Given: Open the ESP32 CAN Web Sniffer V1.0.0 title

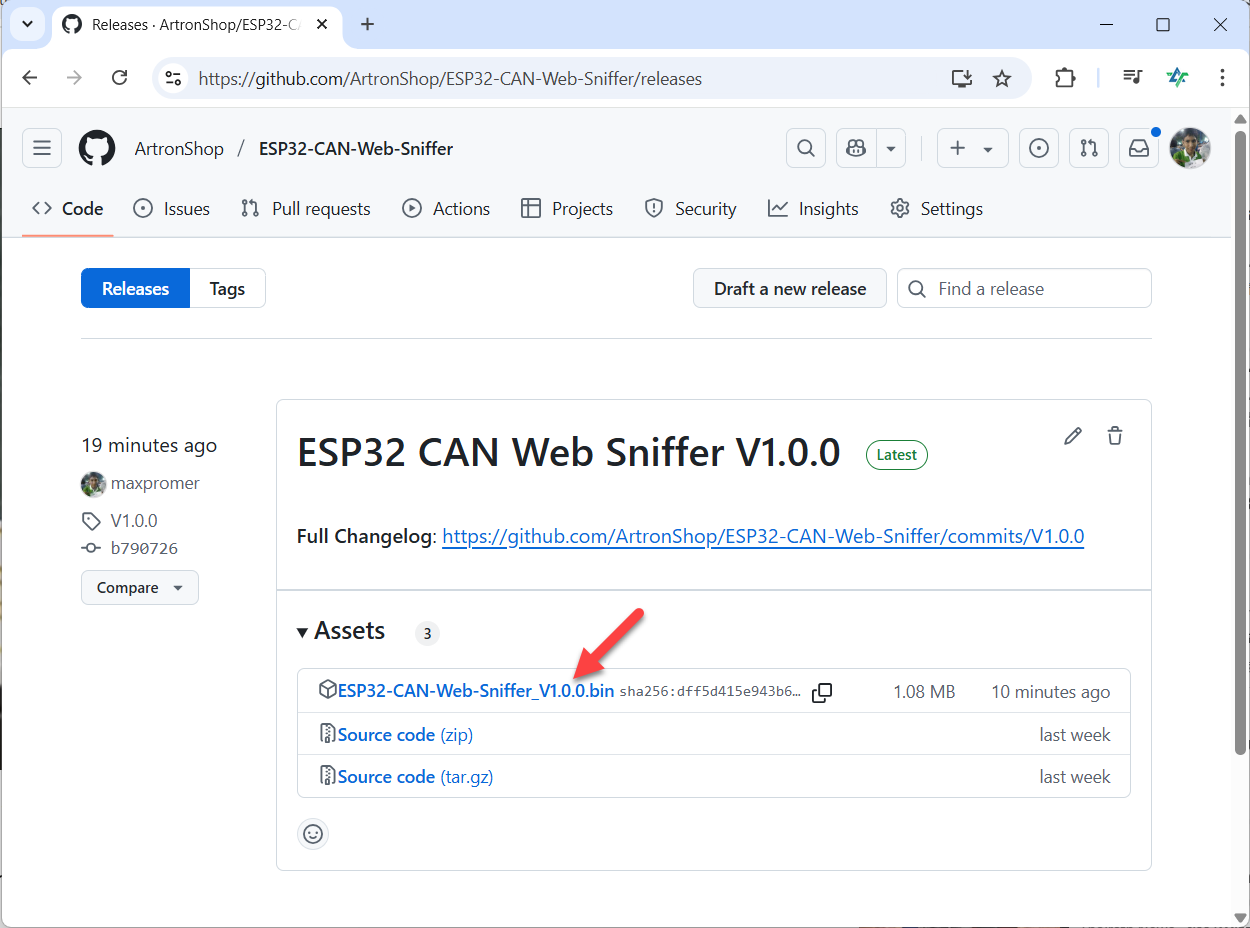Looking at the screenshot, I should [x=569, y=453].
